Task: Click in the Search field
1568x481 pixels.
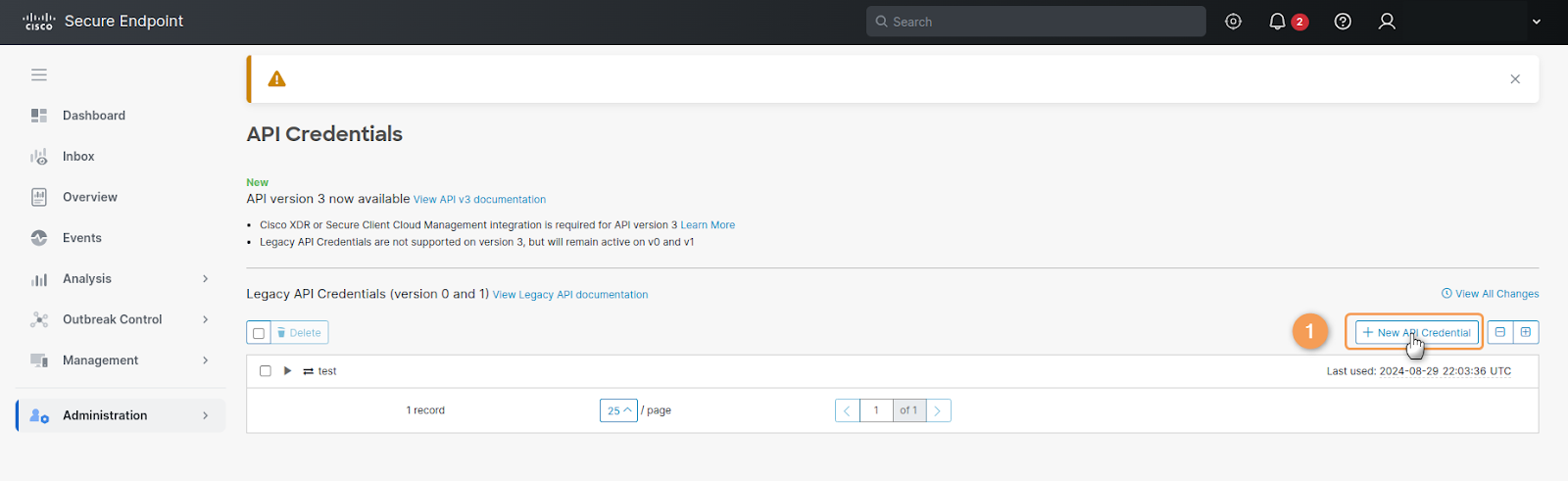Action: tap(1039, 22)
